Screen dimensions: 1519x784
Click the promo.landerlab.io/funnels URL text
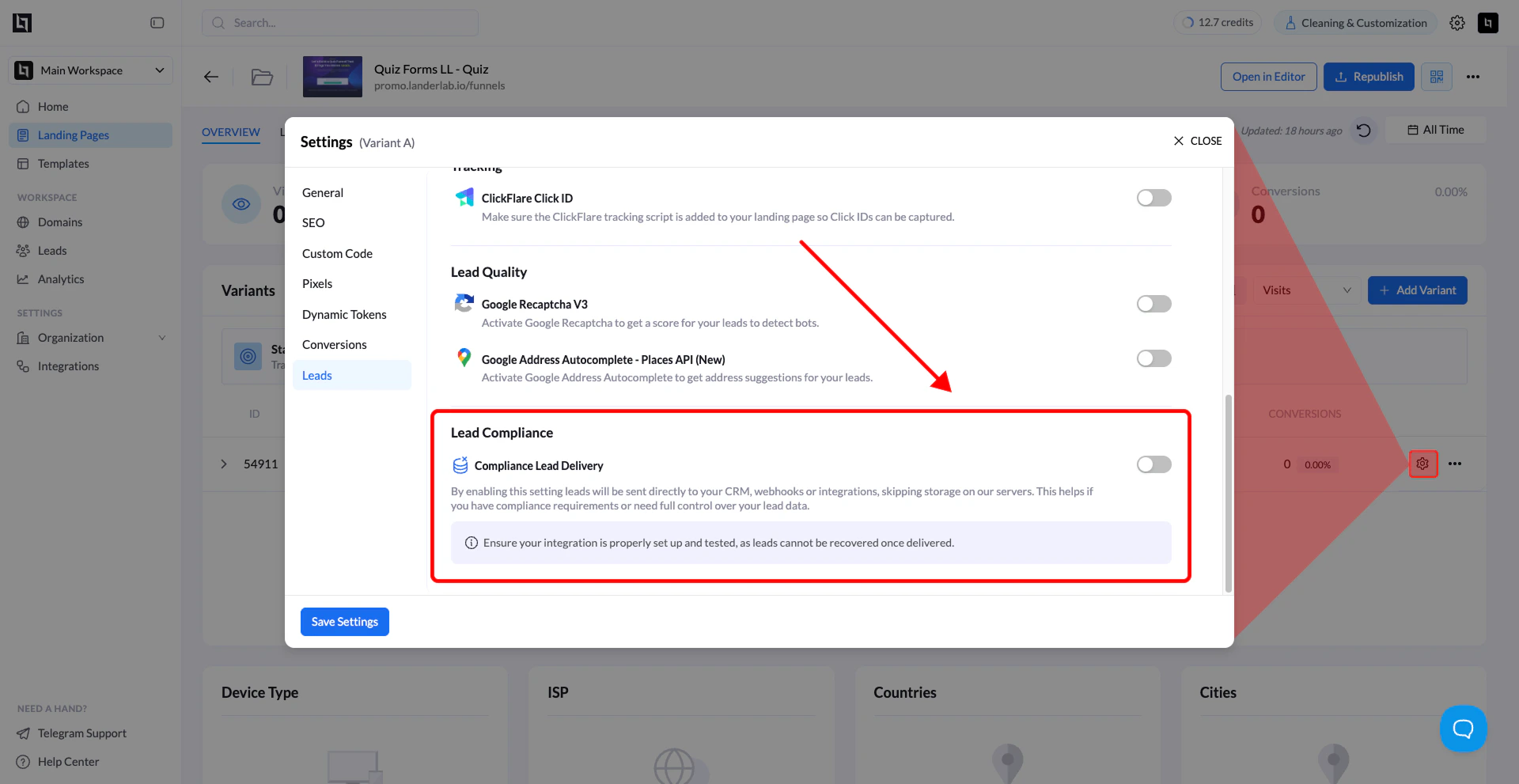(x=439, y=85)
